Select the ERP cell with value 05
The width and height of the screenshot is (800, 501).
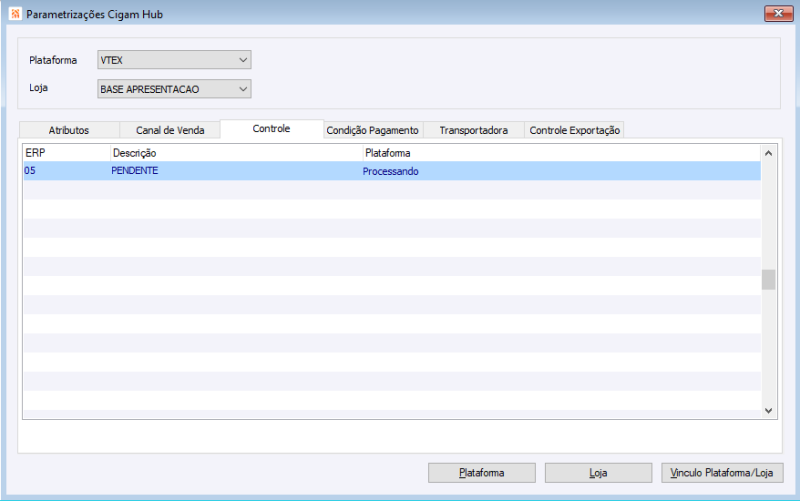tap(67, 170)
